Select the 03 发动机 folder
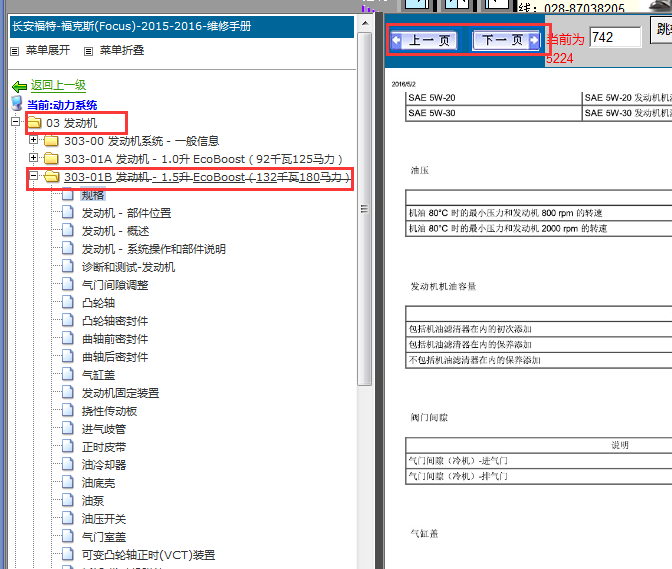 click(72, 123)
